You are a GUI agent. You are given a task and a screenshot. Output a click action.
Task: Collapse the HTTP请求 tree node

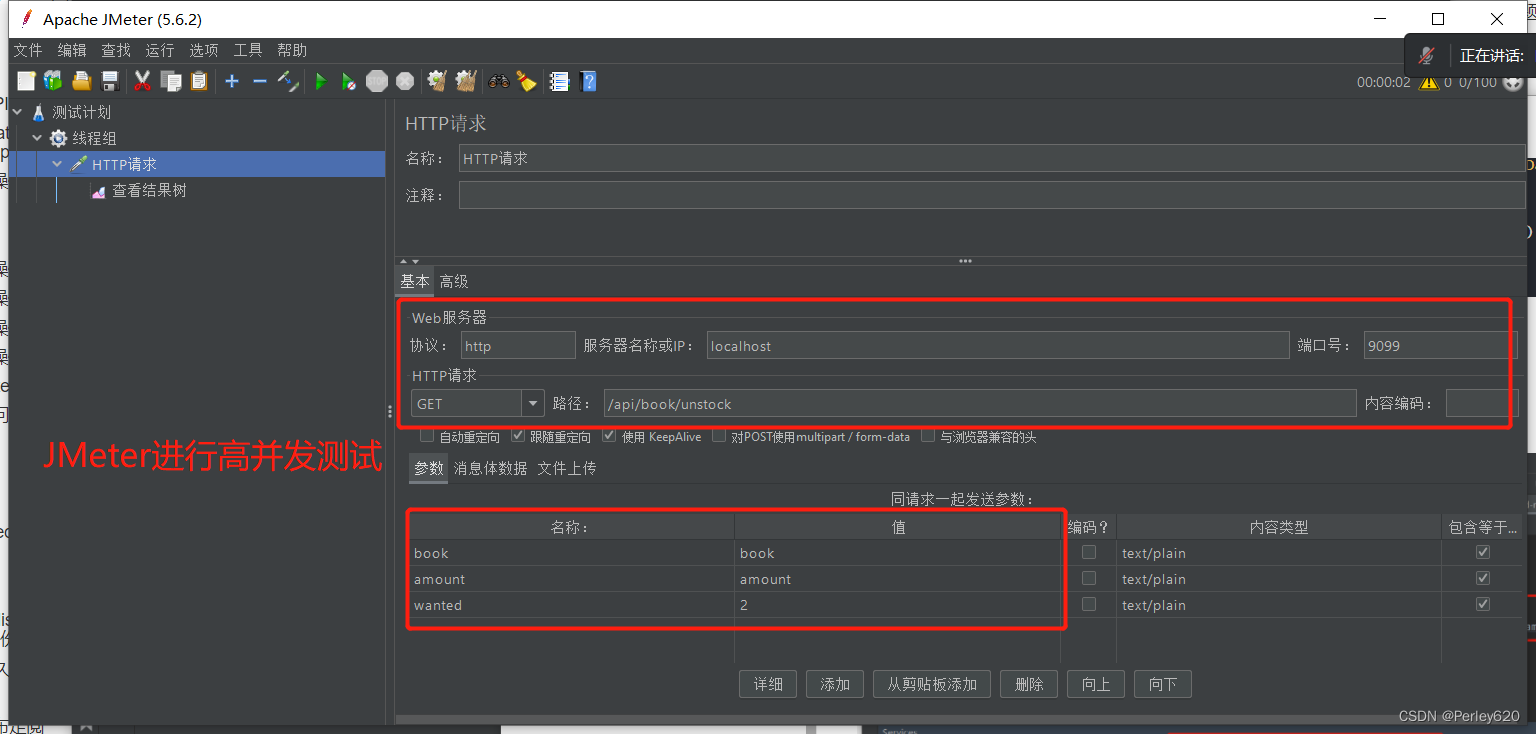57,164
